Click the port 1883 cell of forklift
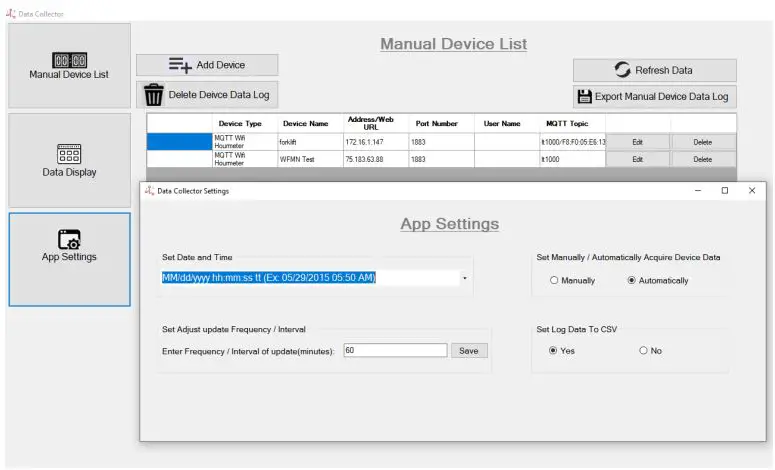This screenshot has height=470, width=775. [441, 142]
